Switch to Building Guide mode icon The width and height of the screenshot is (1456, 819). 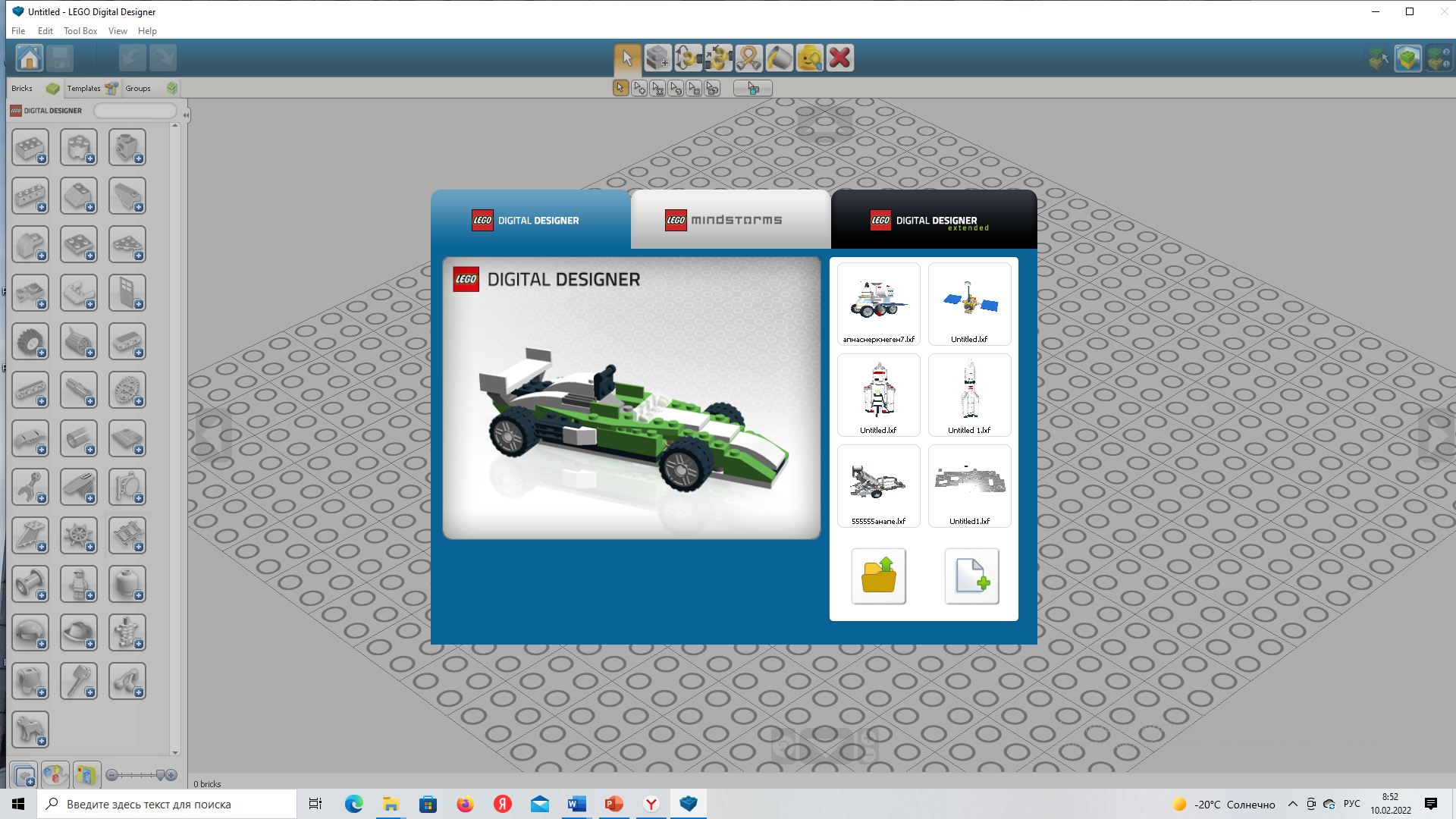pyautogui.click(x=1439, y=58)
